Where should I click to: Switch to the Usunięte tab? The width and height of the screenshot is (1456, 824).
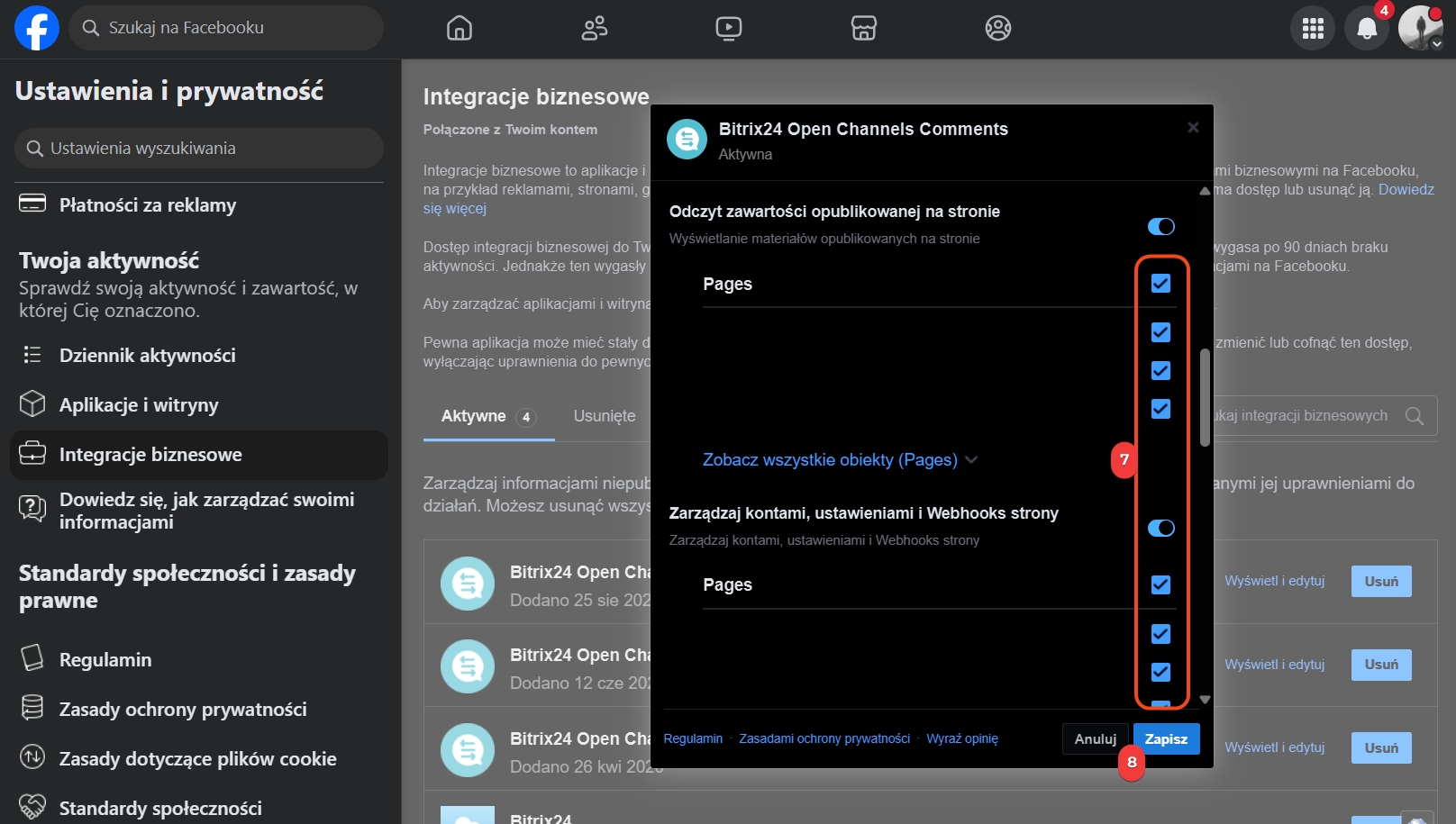pos(605,416)
